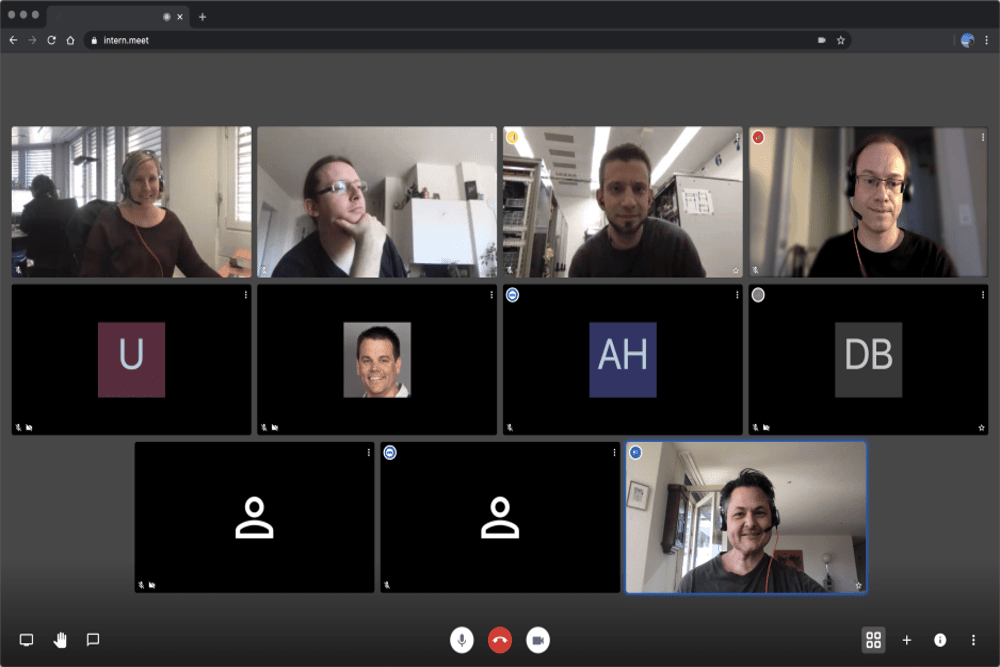Click the intern.meet address bar
This screenshot has width=1000, height=667.
[x=467, y=40]
